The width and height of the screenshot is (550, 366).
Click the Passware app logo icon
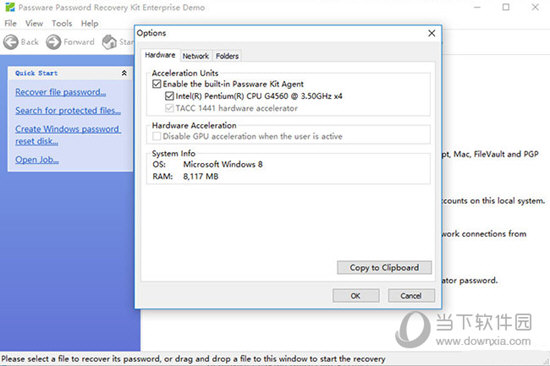pyautogui.click(x=10, y=7)
